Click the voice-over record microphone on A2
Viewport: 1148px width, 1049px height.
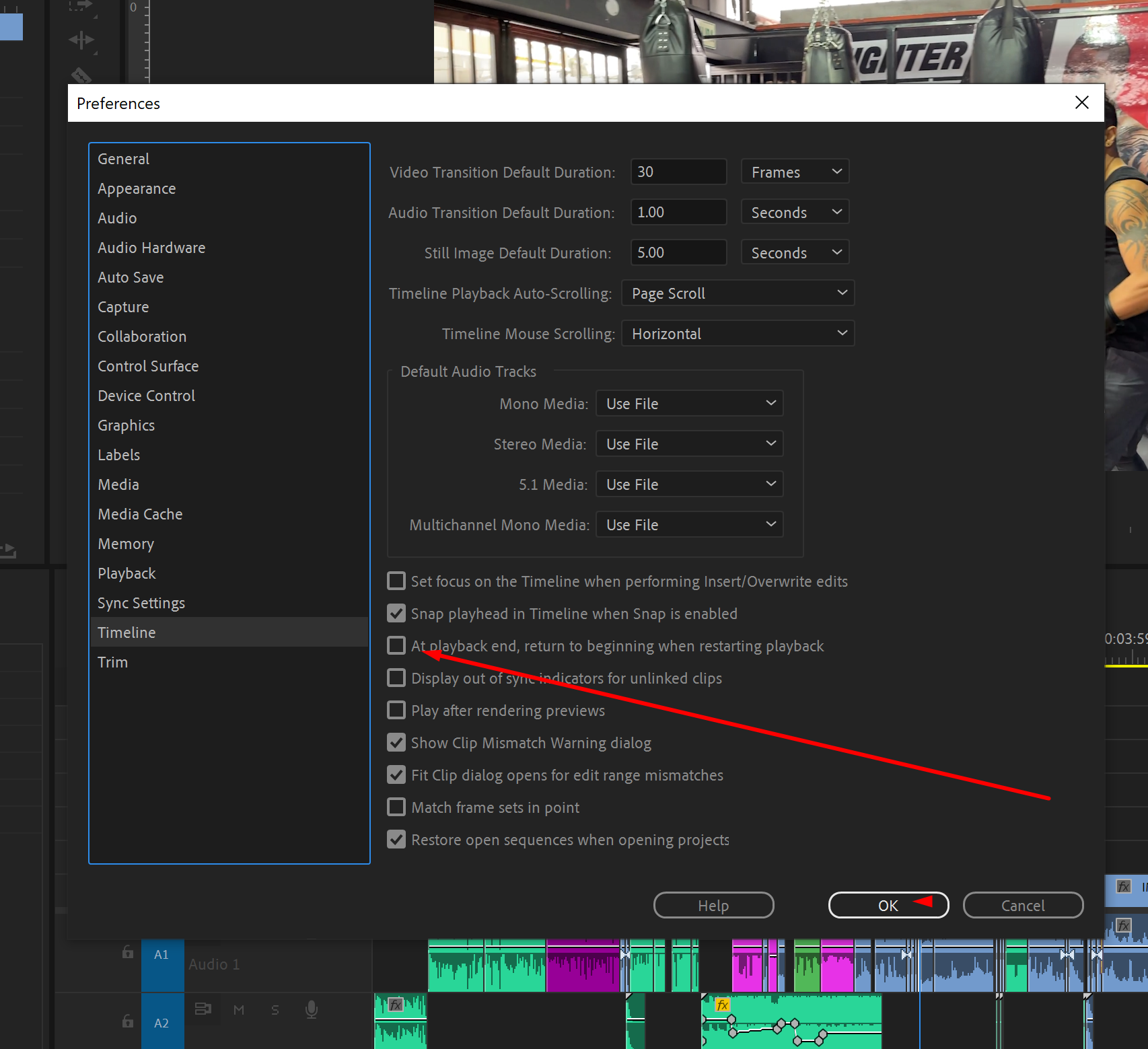pyautogui.click(x=311, y=1009)
